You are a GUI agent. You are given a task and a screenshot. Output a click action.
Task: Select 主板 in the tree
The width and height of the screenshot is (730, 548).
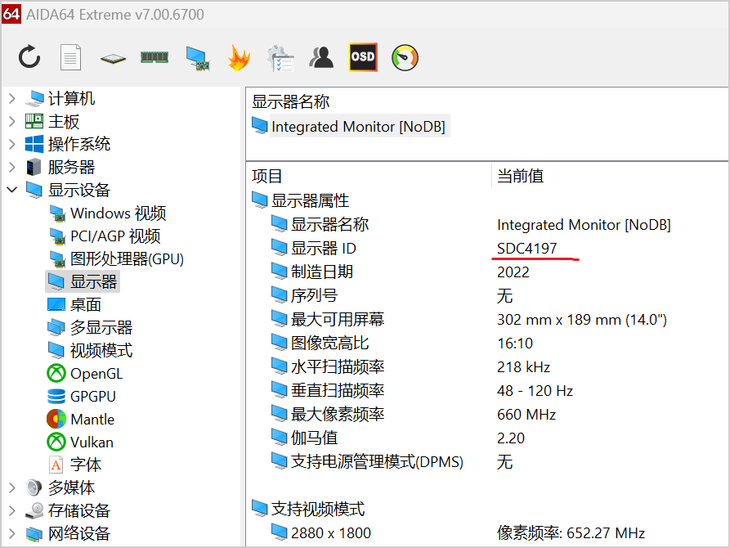(63, 122)
